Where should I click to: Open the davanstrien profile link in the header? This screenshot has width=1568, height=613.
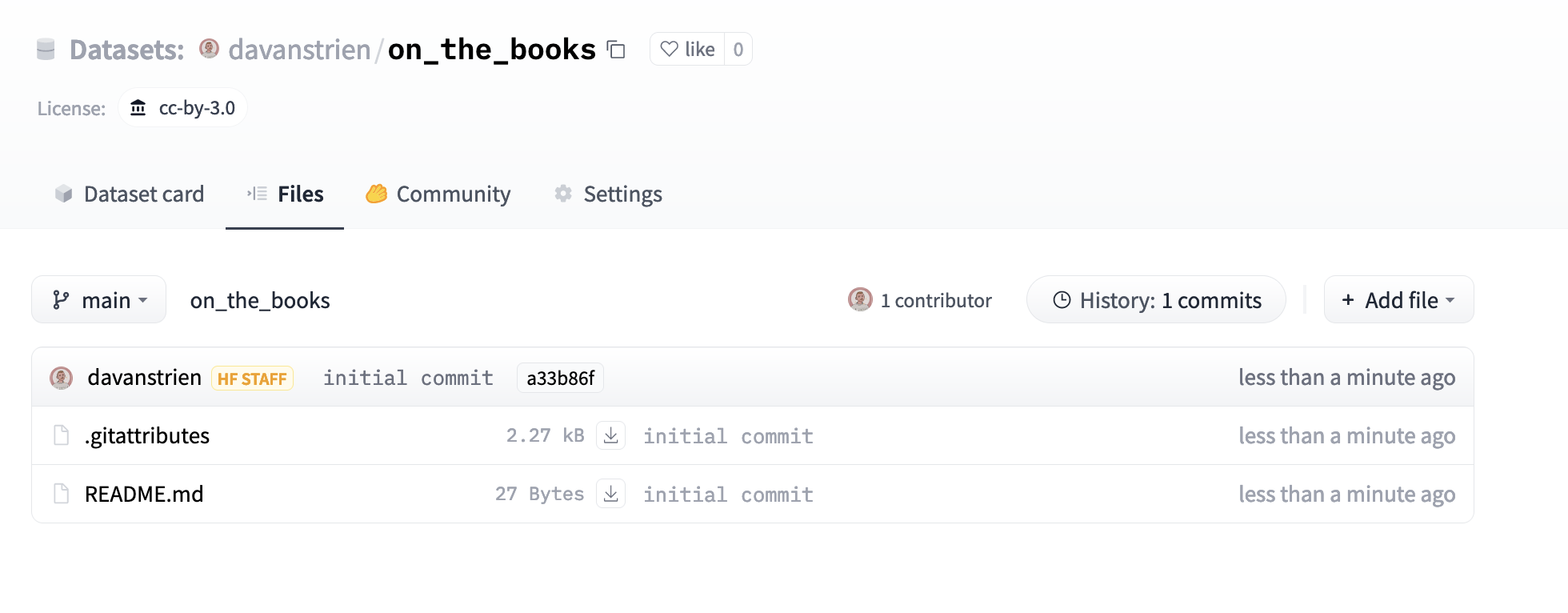click(299, 50)
